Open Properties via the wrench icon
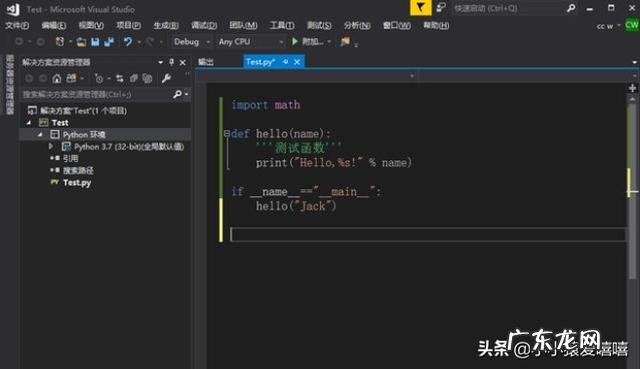The image size is (640, 369). (166, 78)
